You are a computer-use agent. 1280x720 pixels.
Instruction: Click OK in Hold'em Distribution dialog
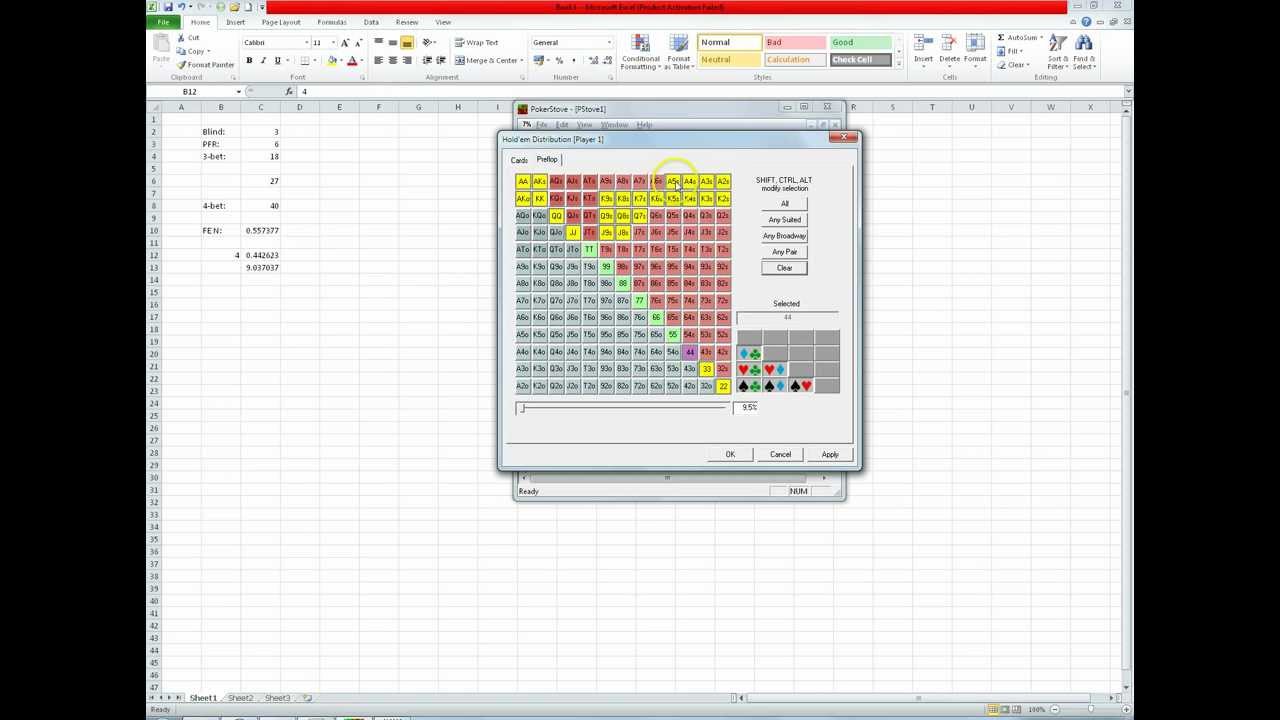click(730, 455)
